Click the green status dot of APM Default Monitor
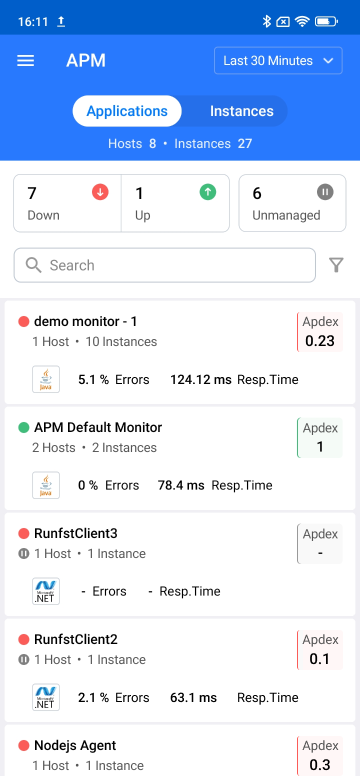360x776 pixels. tap(24, 428)
